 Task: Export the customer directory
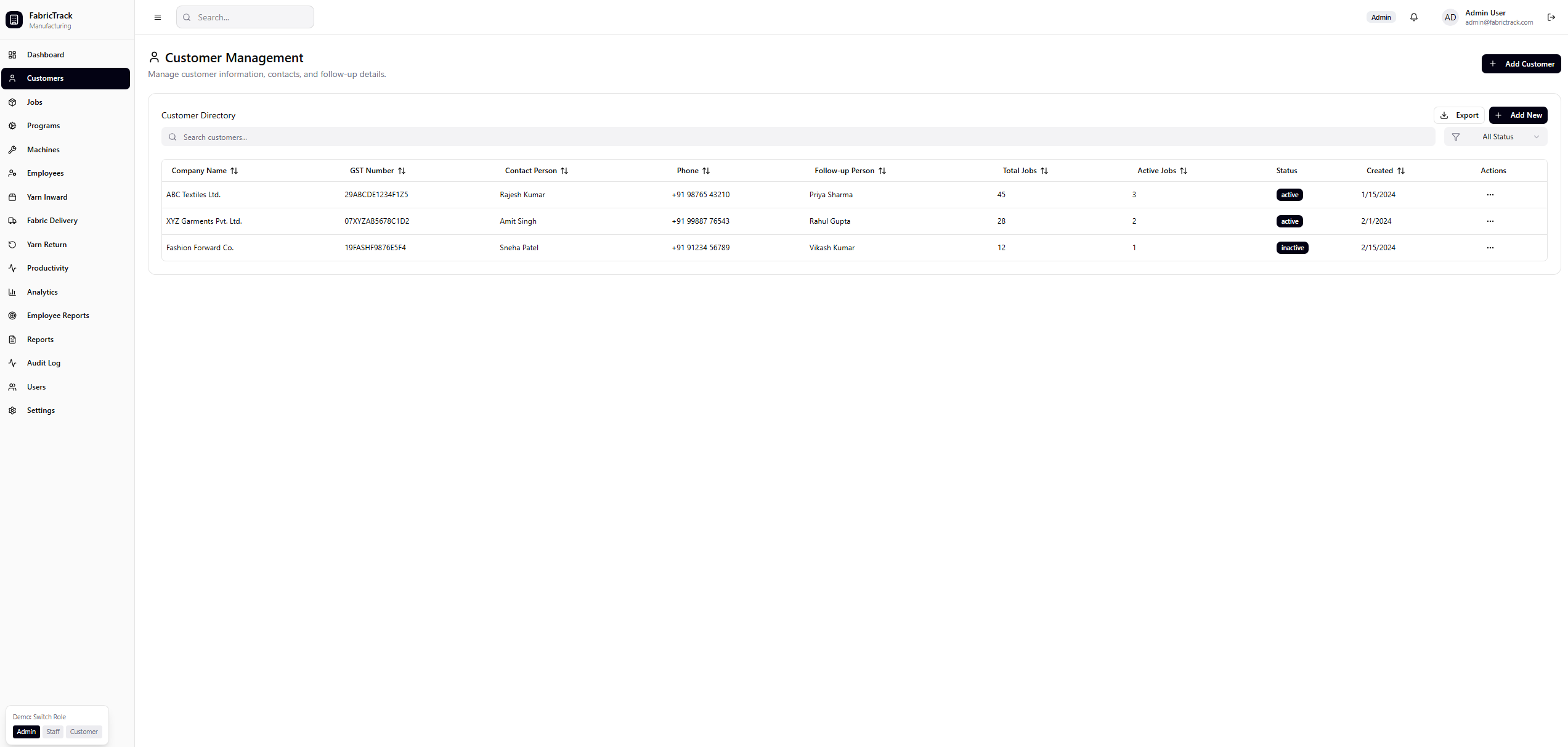tap(1460, 115)
